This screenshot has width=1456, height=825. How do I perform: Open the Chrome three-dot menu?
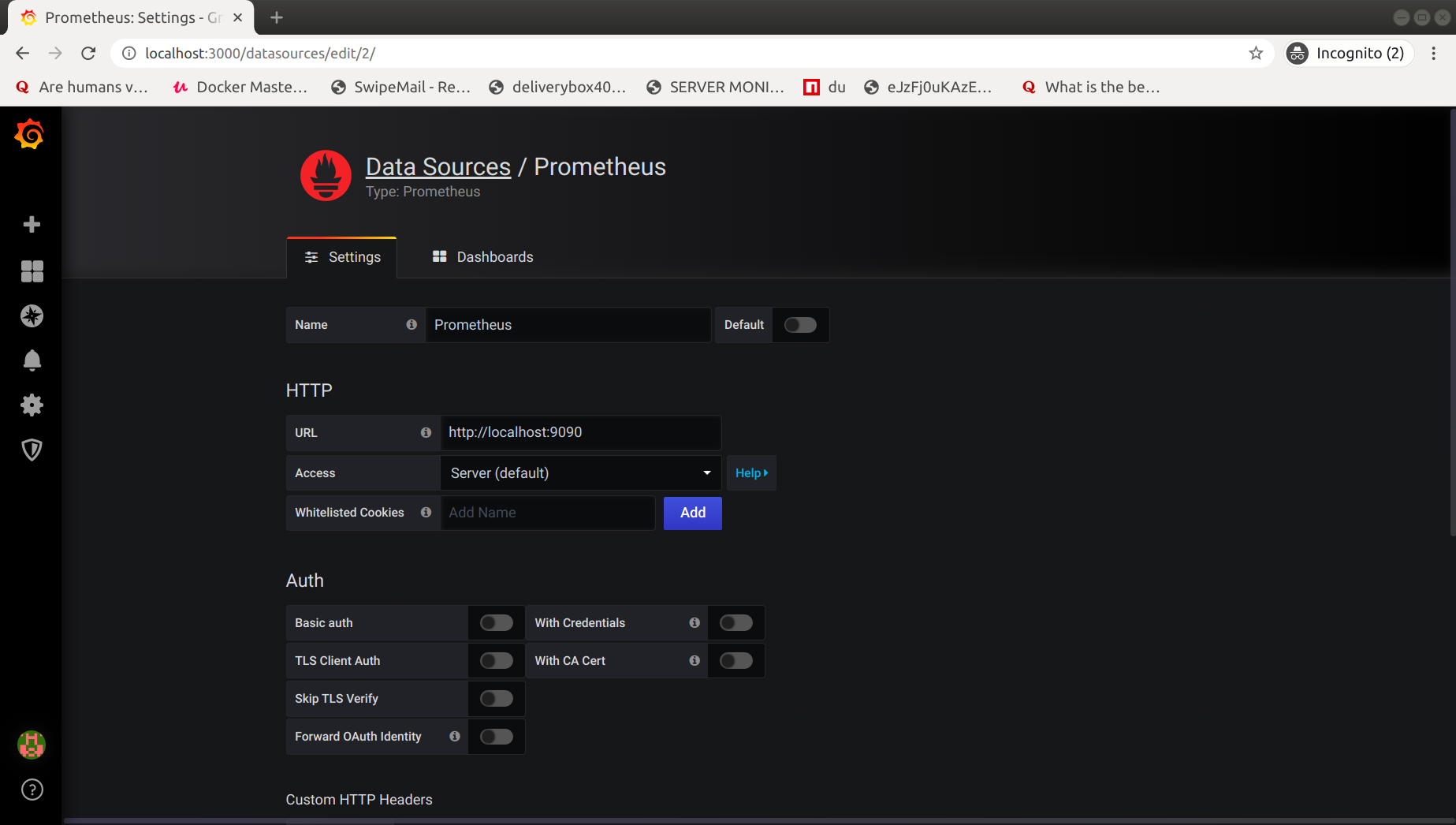[1434, 53]
